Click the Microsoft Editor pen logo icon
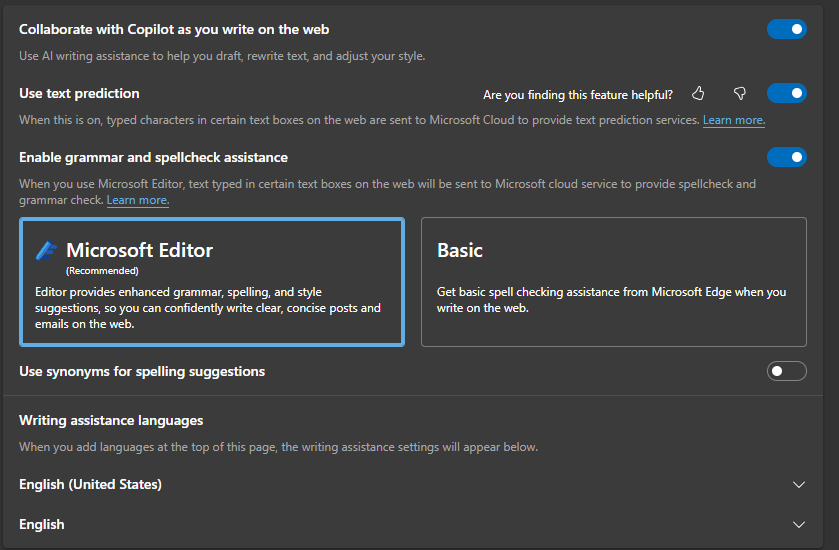 click(47, 250)
